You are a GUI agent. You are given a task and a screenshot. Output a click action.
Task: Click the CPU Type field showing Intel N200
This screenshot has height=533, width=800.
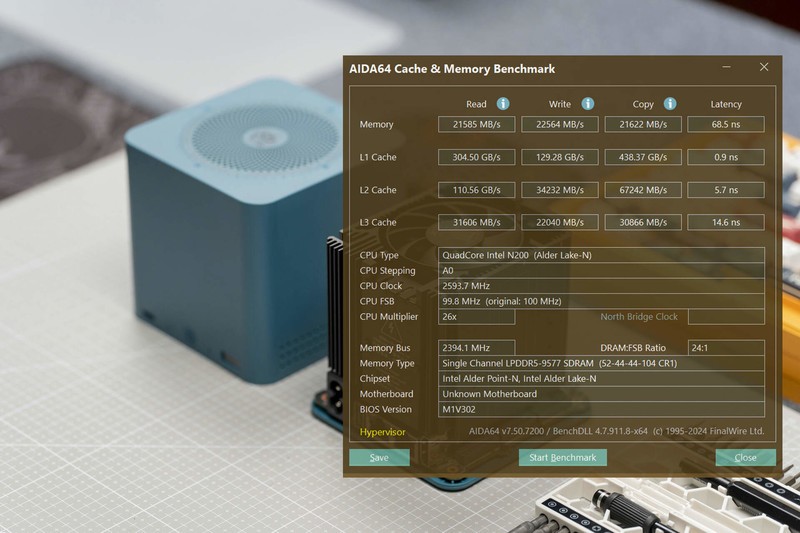601,255
